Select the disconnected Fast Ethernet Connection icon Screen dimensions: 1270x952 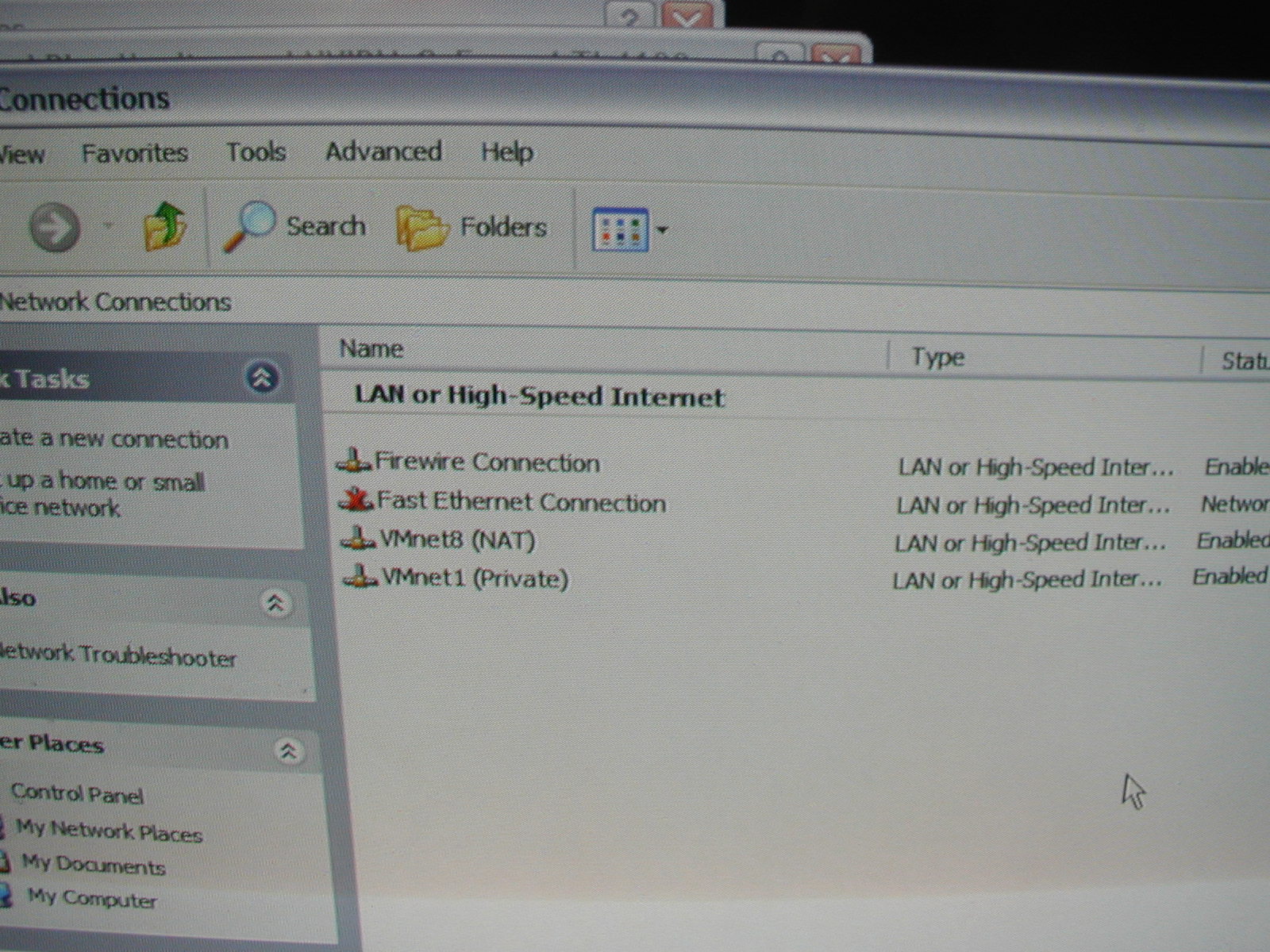(x=356, y=500)
